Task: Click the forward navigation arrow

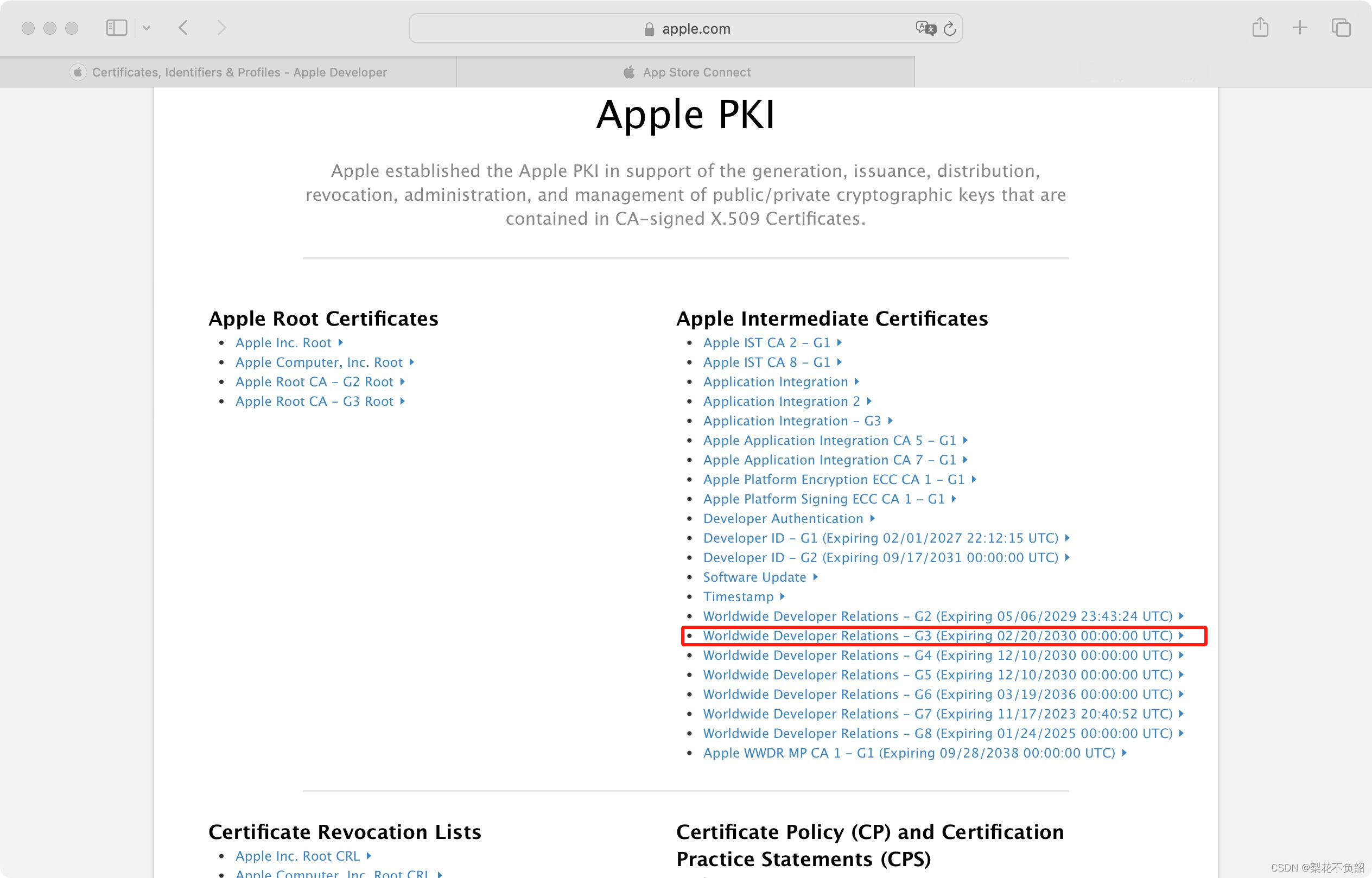Action: [221, 28]
